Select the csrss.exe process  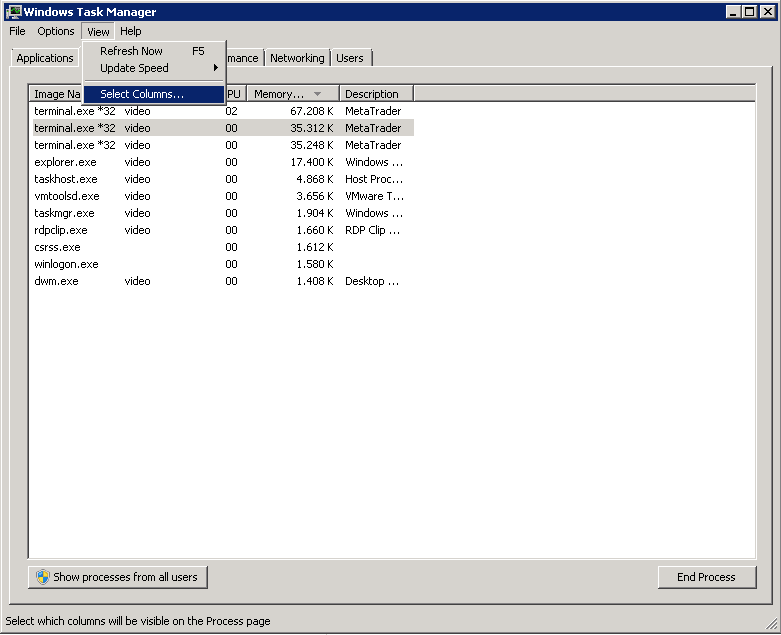[223, 247]
